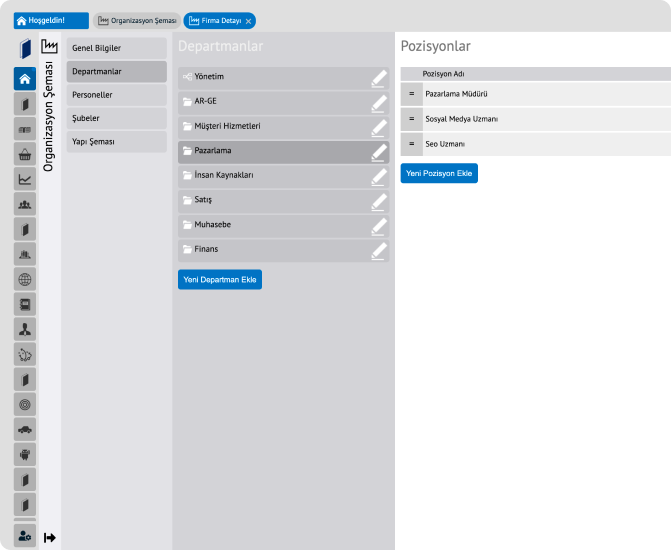The image size is (671, 550).
Task: Click drag handle for Pazarlama Müdürü
Action: click(412, 94)
